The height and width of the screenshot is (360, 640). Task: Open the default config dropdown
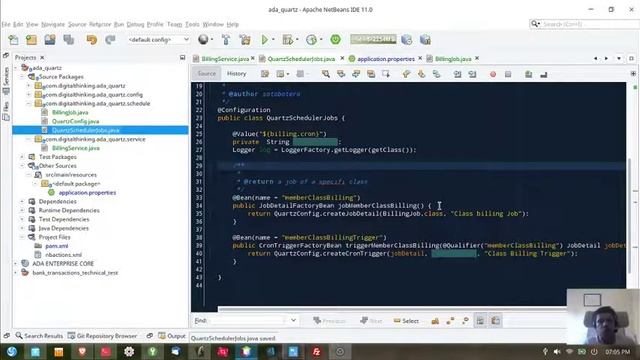click(x=158, y=40)
